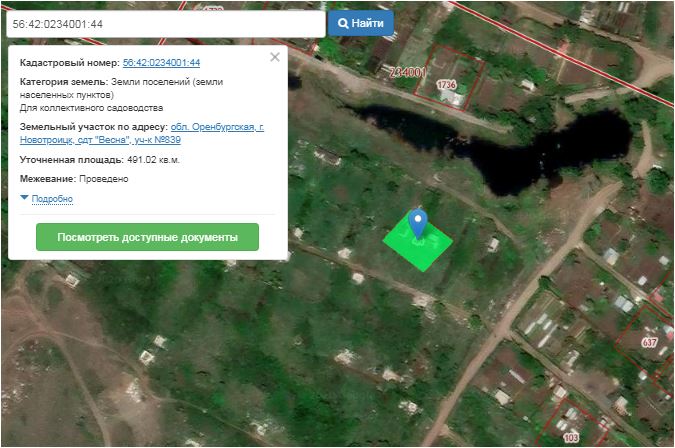Click the 234001 quarter label
The image size is (675, 448).
coord(408,72)
